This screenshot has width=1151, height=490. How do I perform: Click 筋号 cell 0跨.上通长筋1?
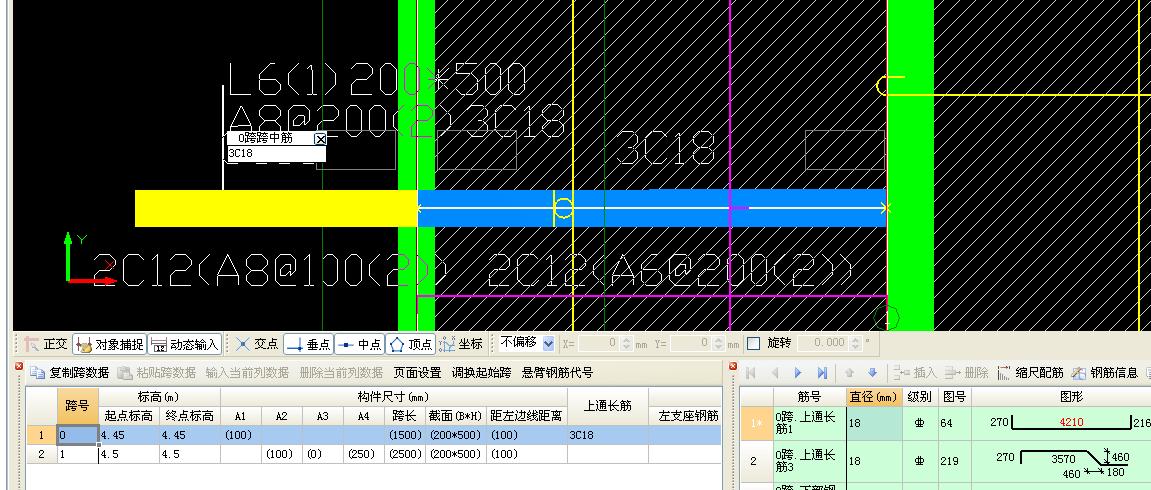(810, 423)
